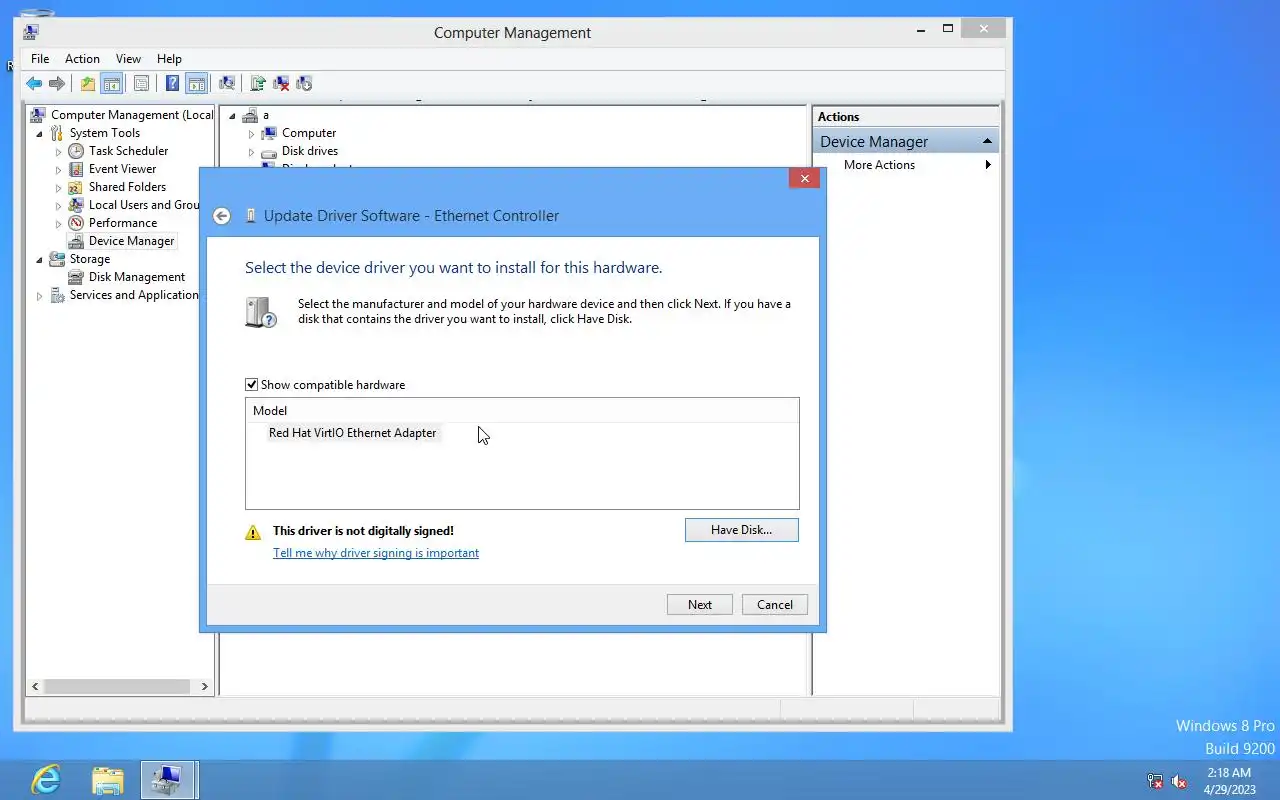The image size is (1280, 800).
Task: Toggle the Show/Hide Action Pane toolbar icon
Action: click(x=197, y=84)
